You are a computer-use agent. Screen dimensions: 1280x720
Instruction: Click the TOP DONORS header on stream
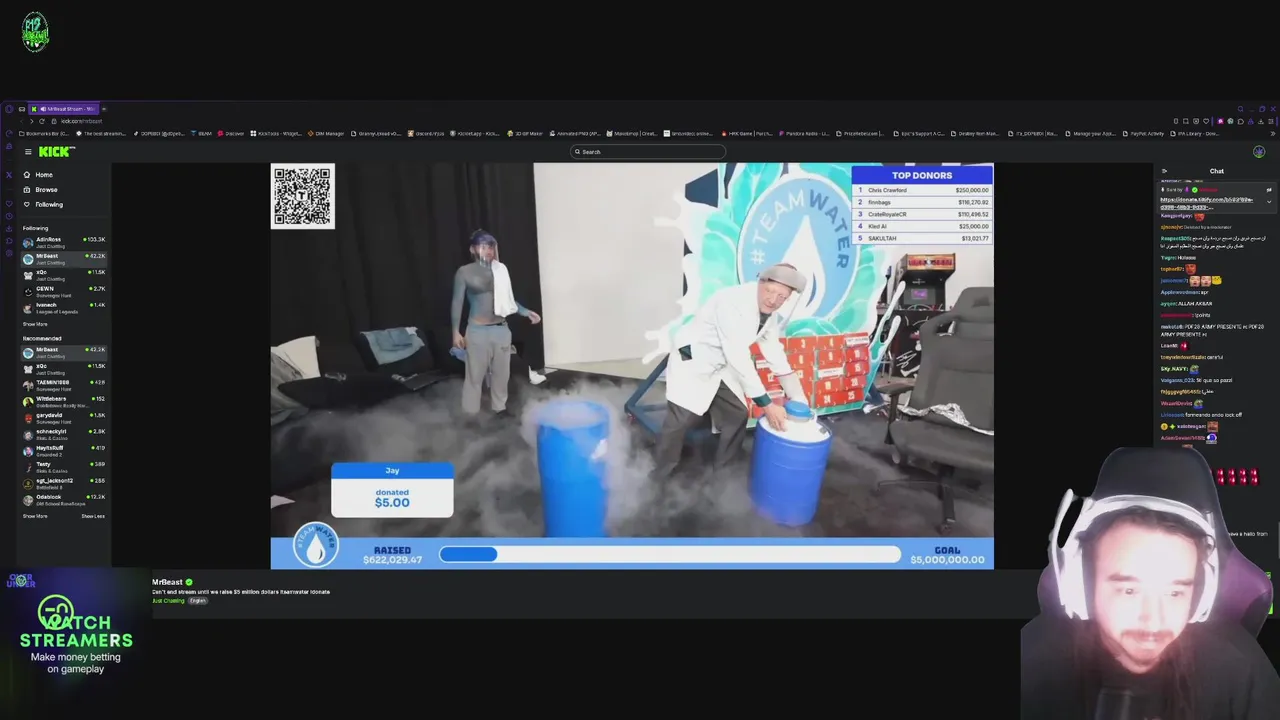(x=922, y=176)
